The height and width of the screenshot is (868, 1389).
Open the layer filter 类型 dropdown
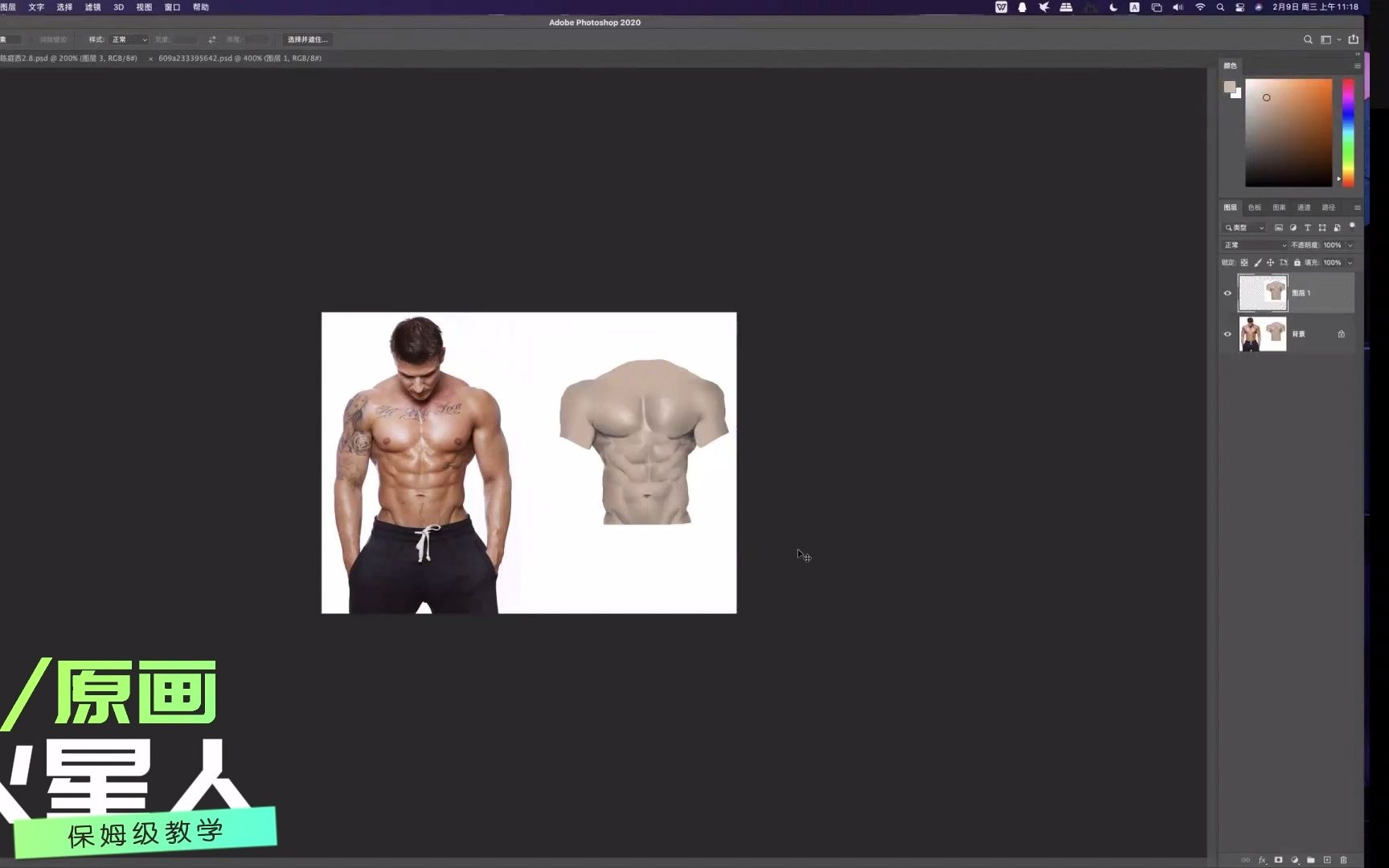(x=1244, y=228)
